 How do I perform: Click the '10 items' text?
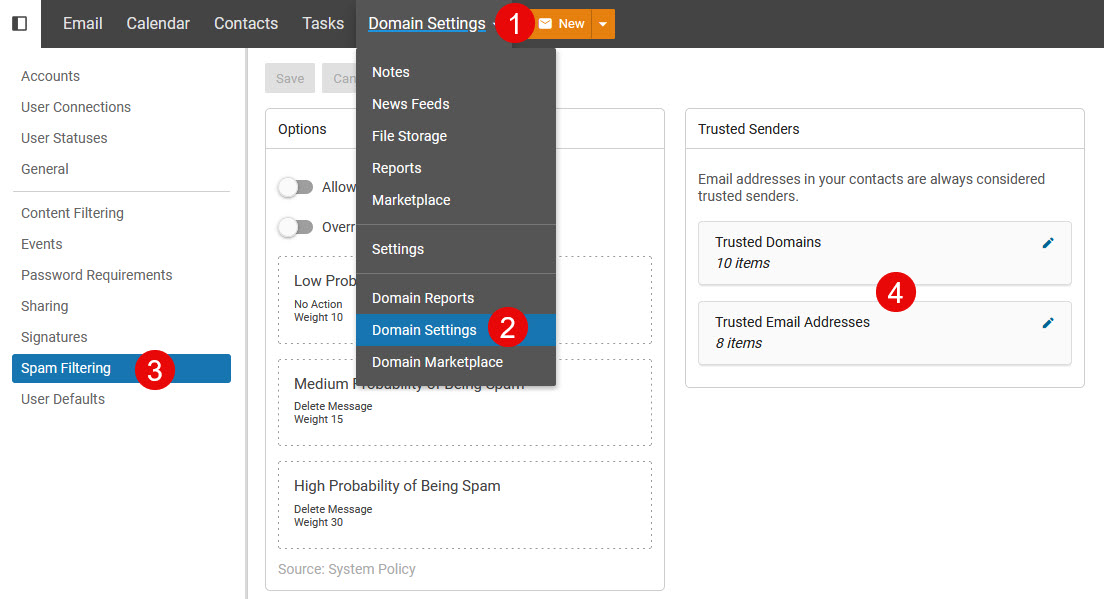742,263
